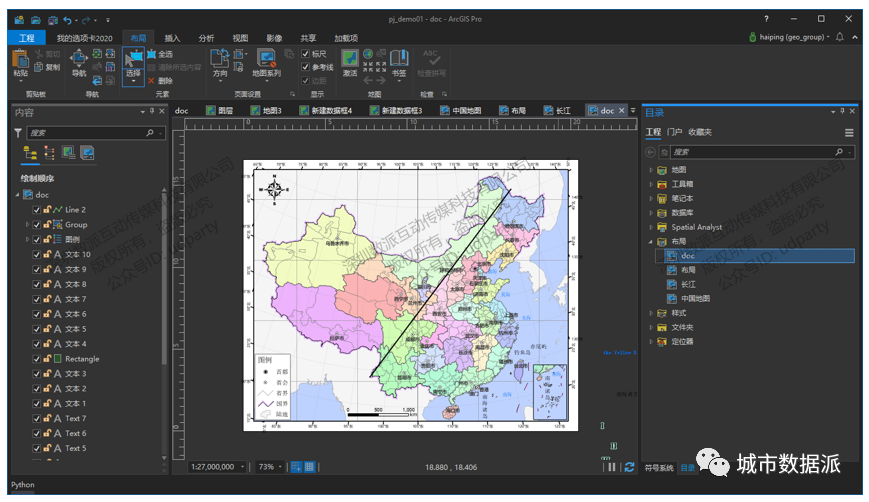Uncheck visibility of 文本 10 element

[x=37, y=255]
